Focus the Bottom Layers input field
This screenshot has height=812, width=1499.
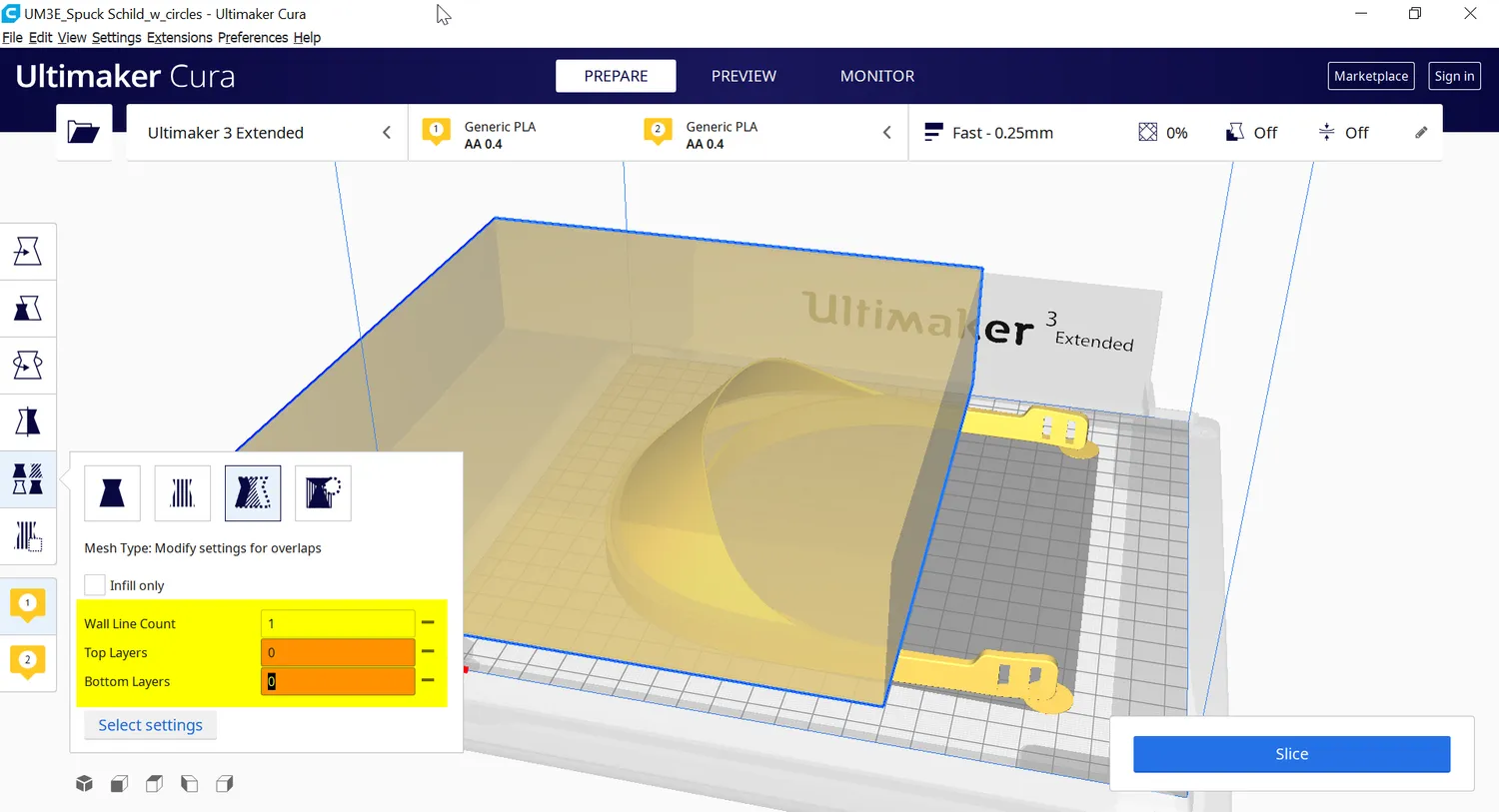(x=338, y=681)
